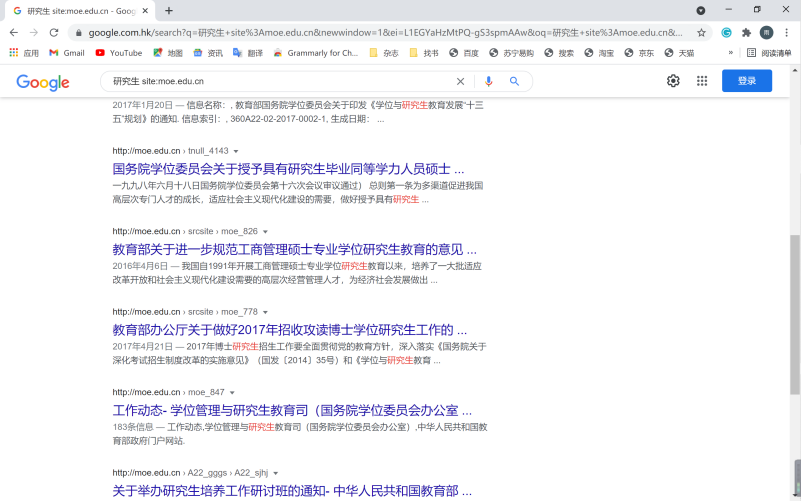This screenshot has height=501, width=801.
Task: Expand the dropdown arrow next to moe_847
Action: [x=232, y=393]
